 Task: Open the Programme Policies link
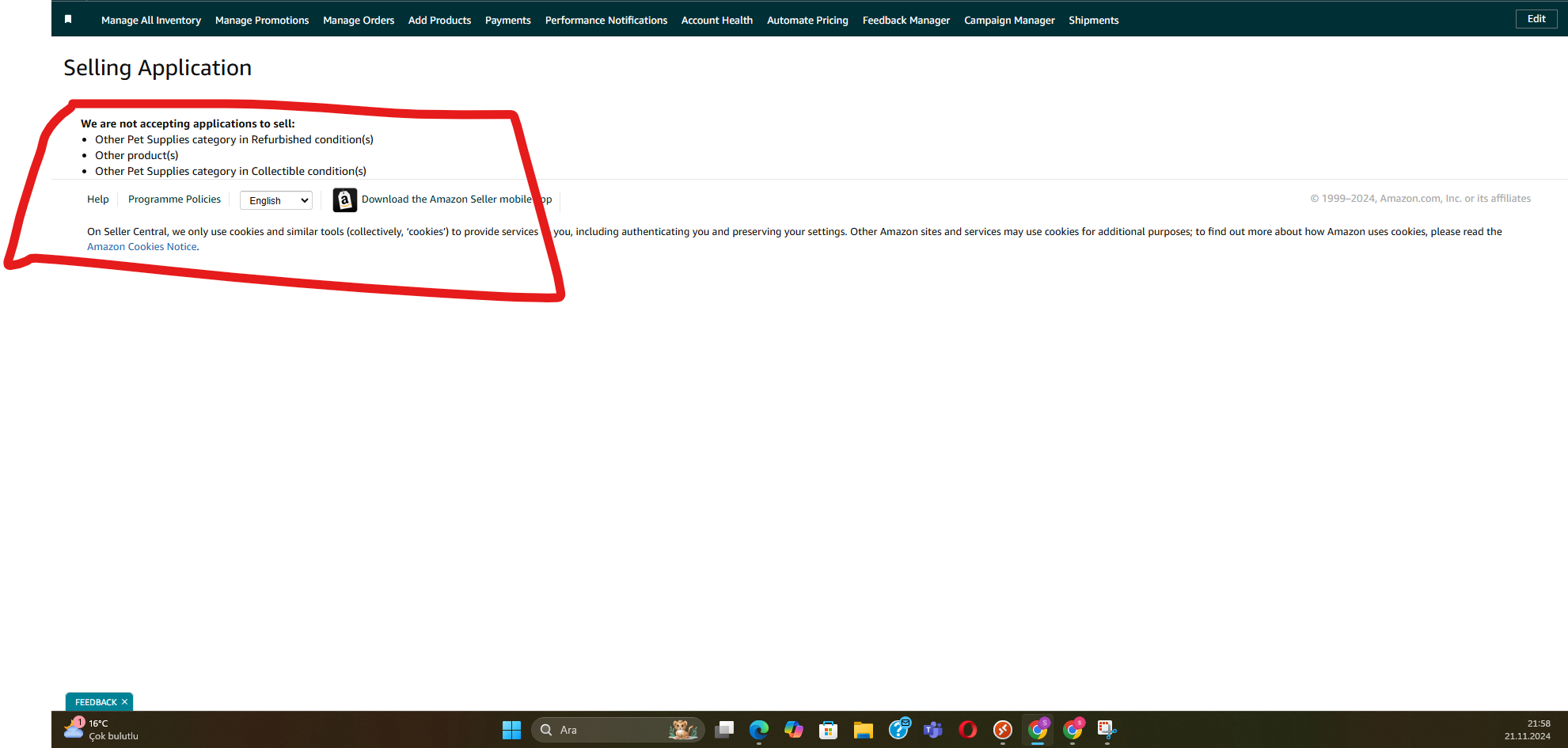(174, 199)
